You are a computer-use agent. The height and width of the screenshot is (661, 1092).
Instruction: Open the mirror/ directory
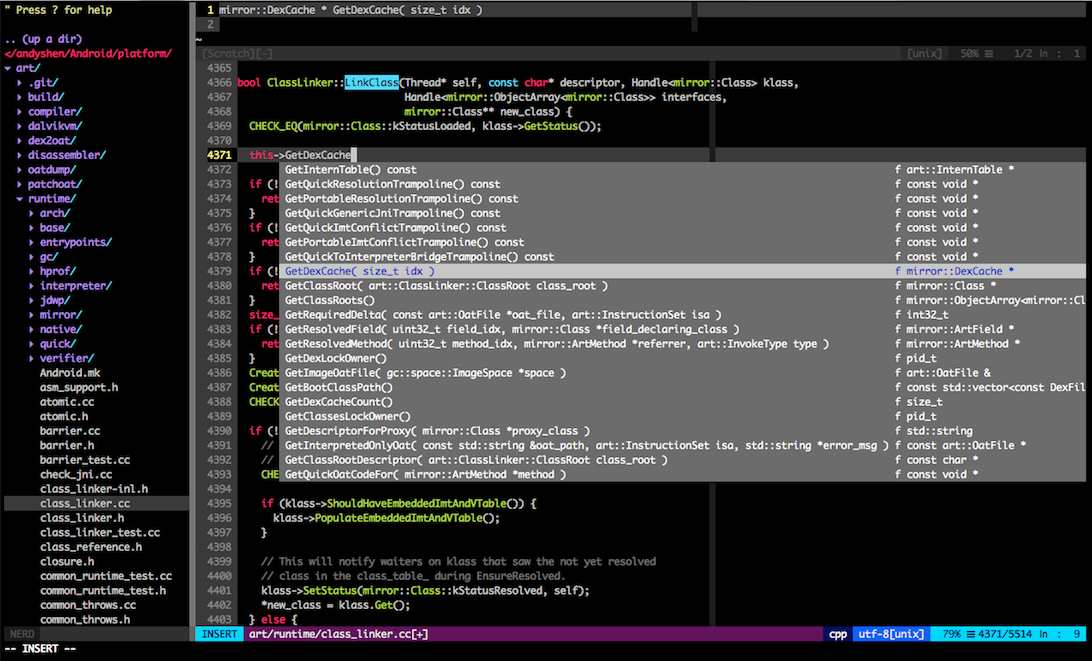pos(61,315)
